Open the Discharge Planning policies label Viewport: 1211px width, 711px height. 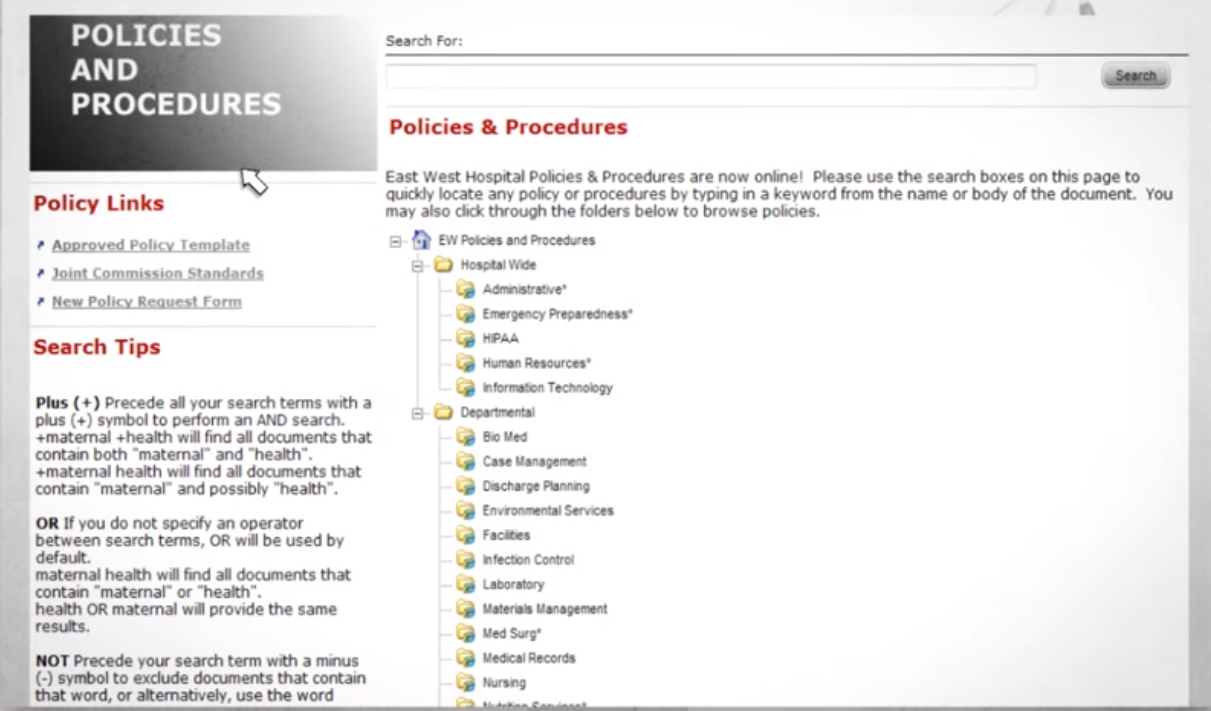[536, 486]
